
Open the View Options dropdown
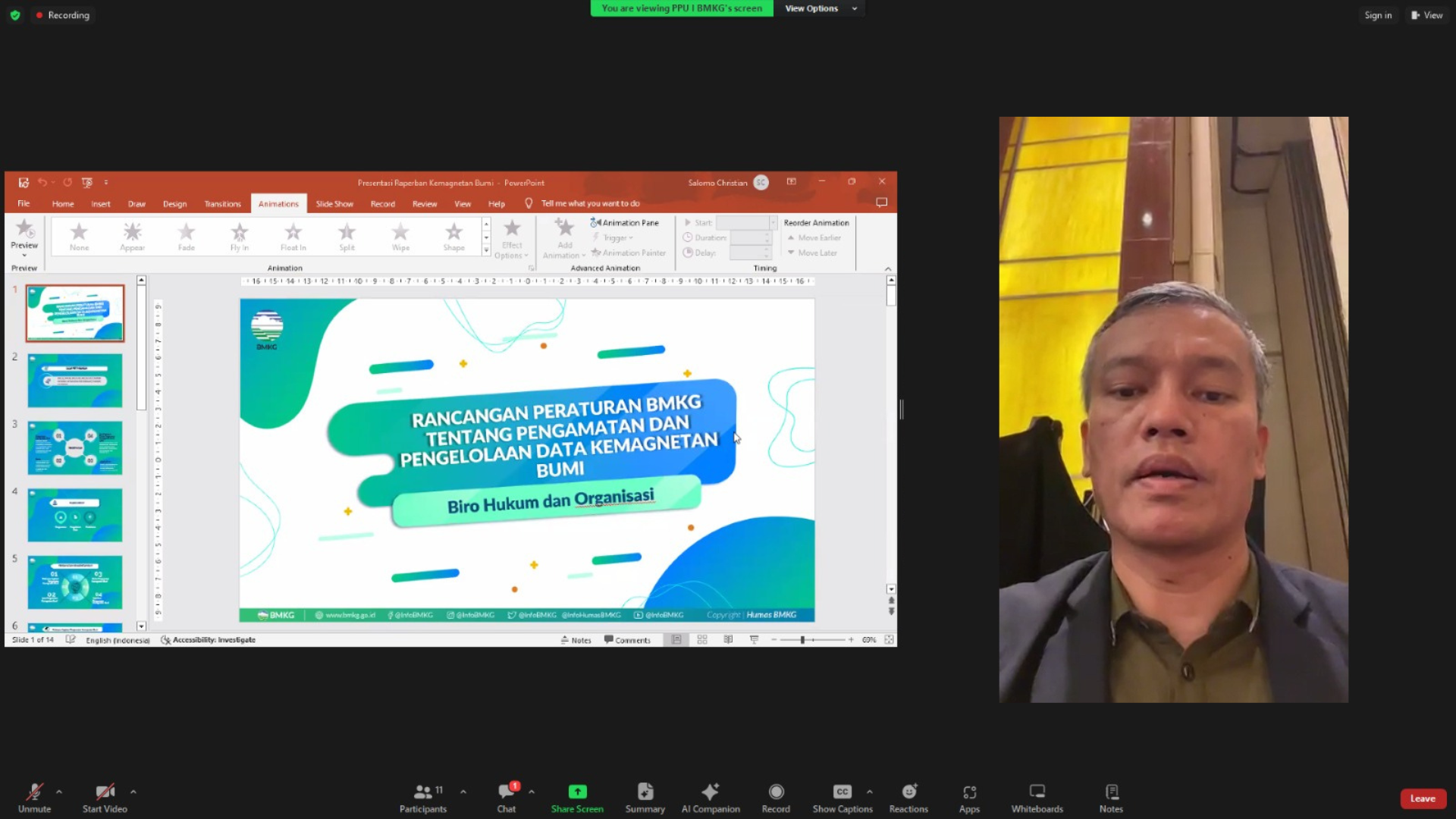(x=820, y=8)
